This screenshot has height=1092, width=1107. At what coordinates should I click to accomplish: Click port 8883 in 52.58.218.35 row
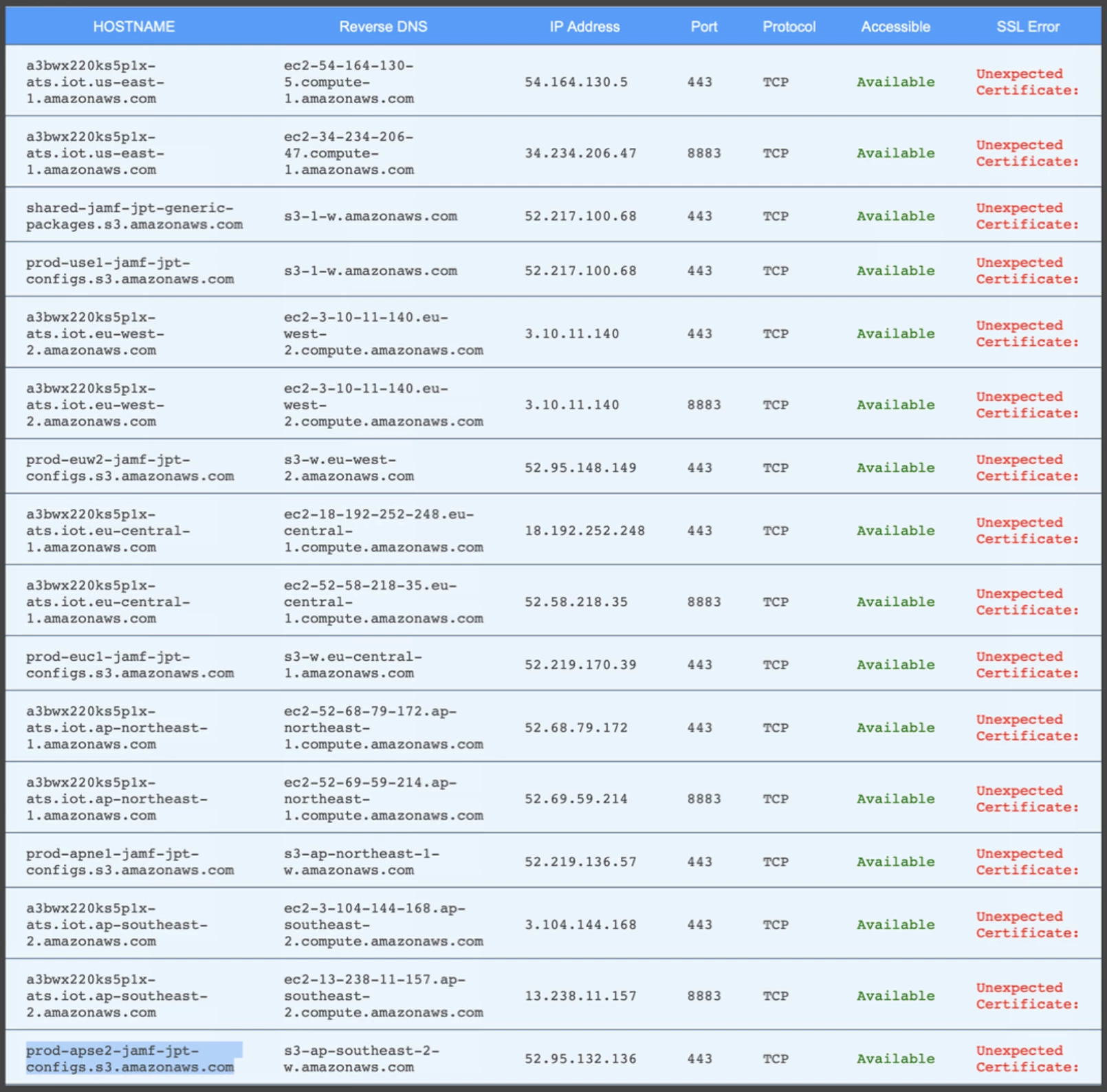point(704,602)
